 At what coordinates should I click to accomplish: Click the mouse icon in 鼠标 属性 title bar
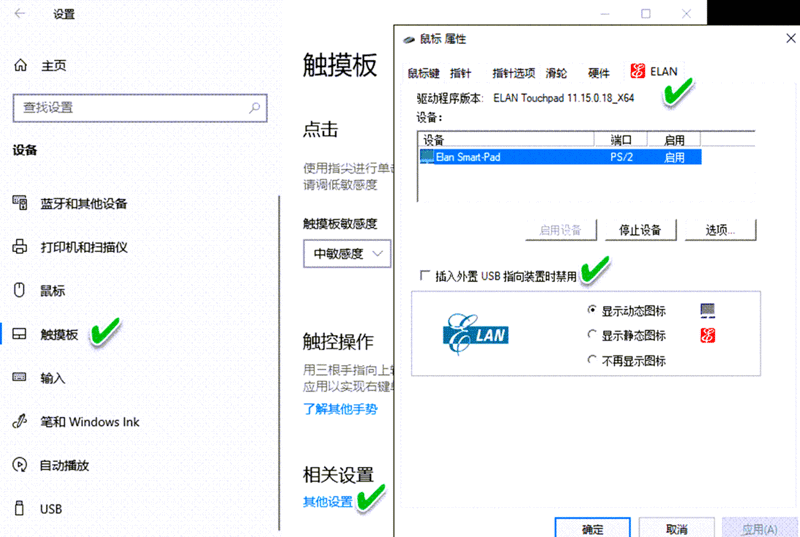click(409, 39)
